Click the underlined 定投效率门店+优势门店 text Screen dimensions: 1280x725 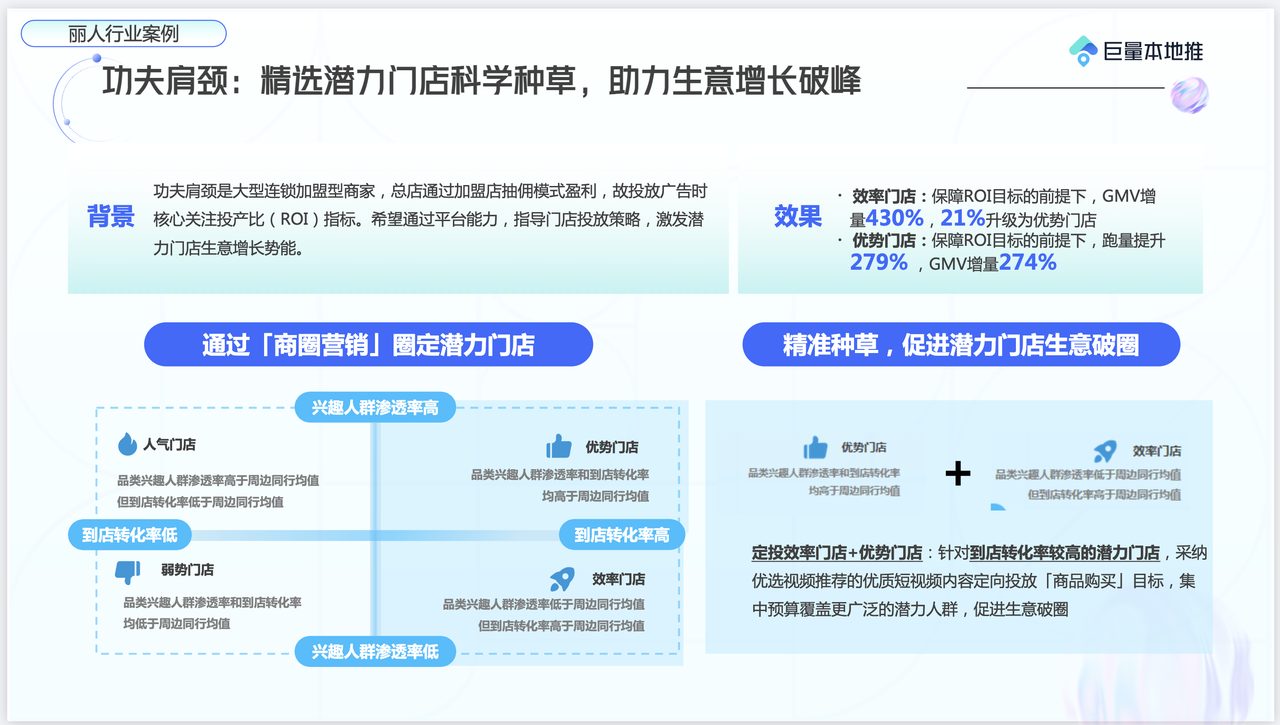[x=837, y=553]
